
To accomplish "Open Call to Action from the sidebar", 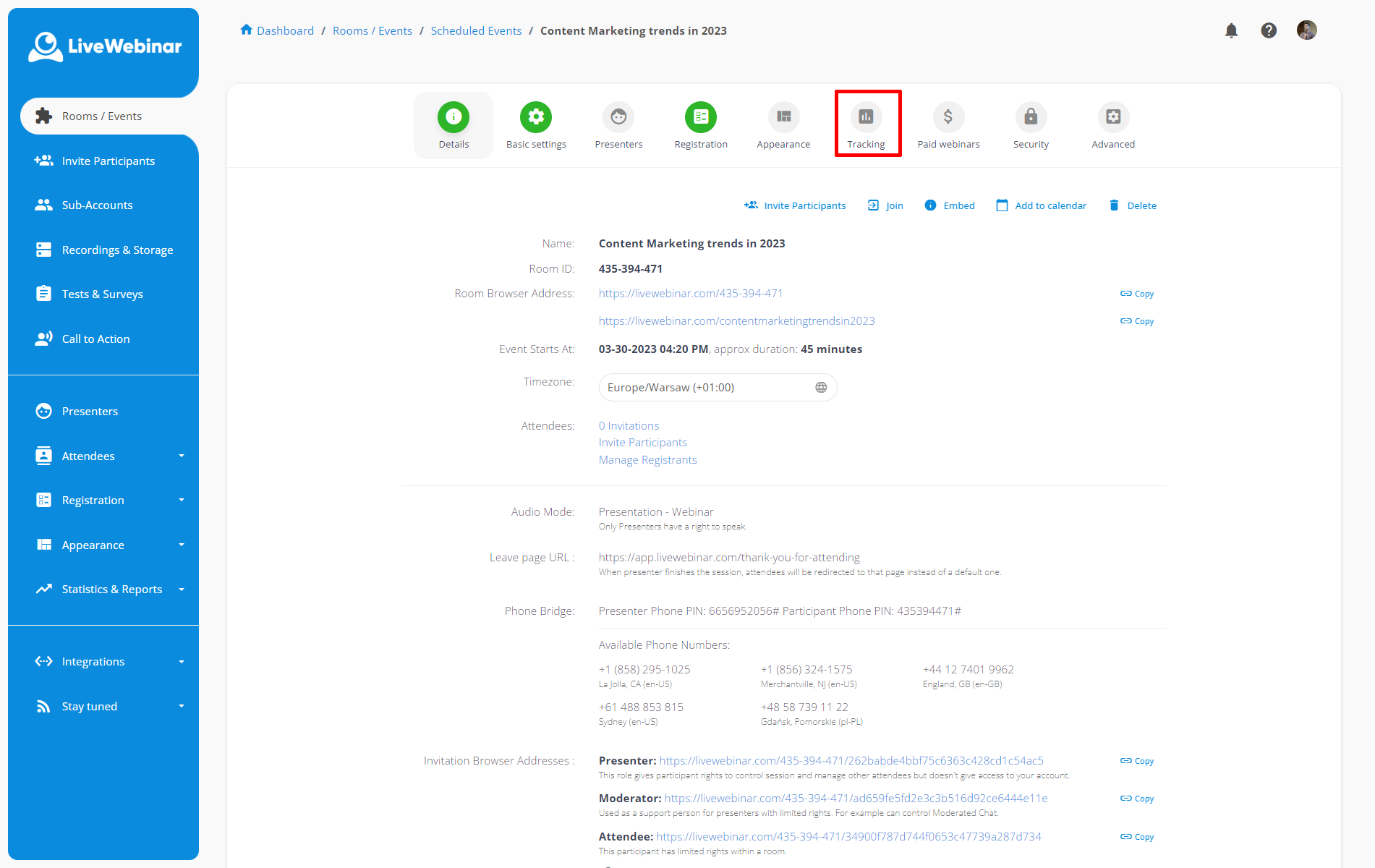I will click(95, 338).
